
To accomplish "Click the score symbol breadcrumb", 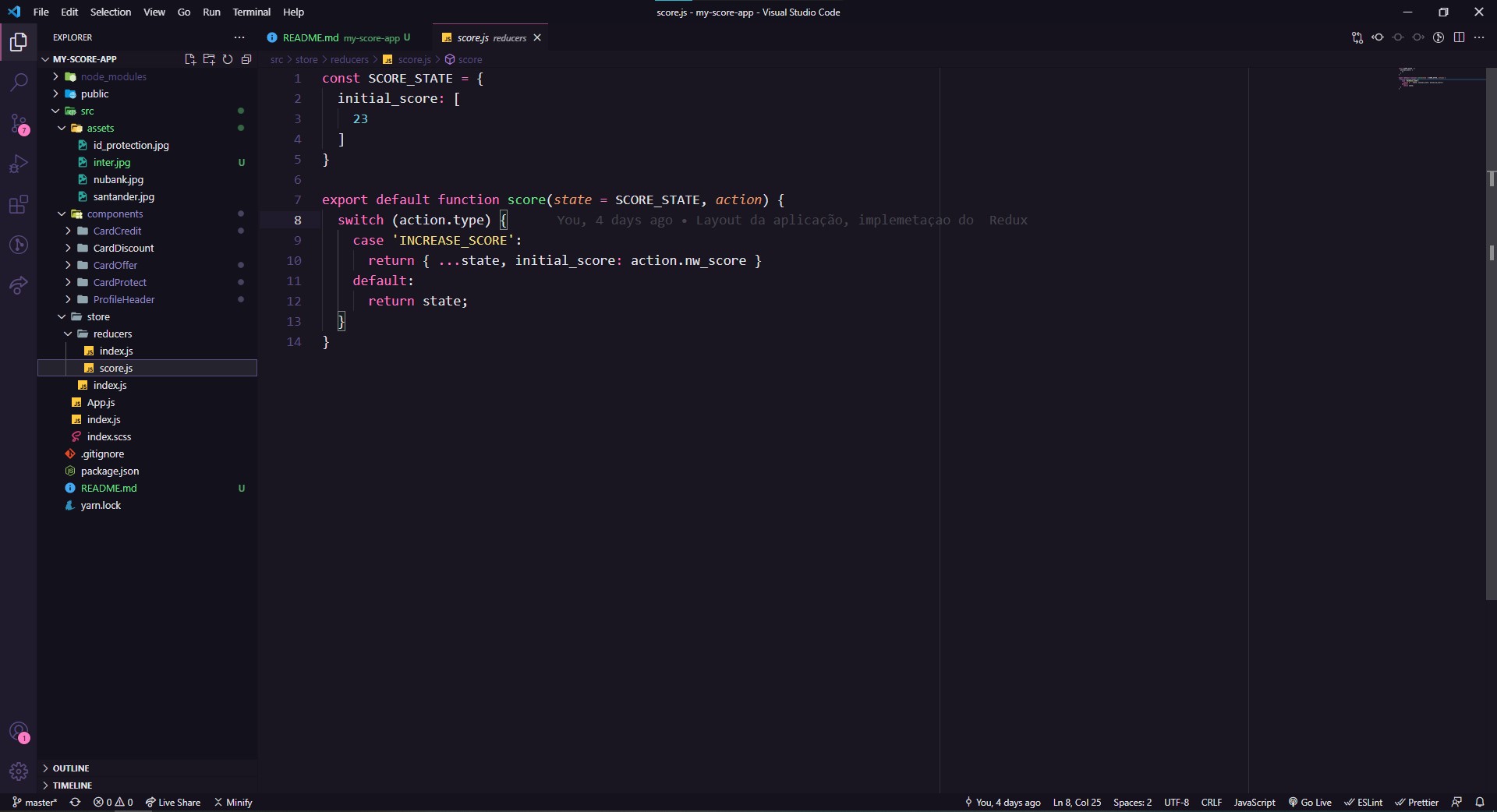I will [464, 59].
